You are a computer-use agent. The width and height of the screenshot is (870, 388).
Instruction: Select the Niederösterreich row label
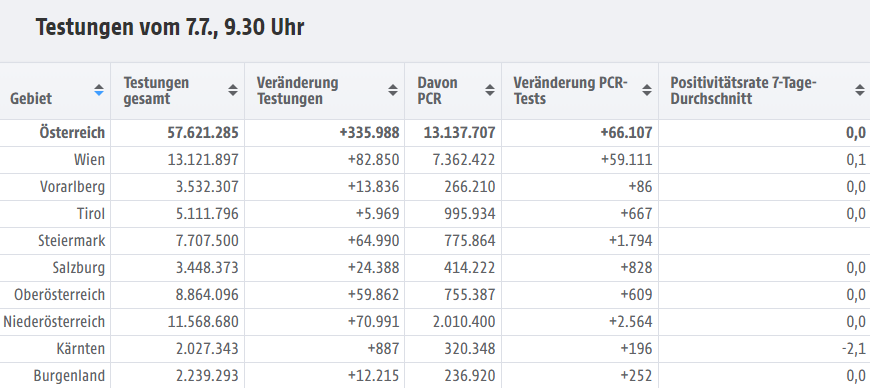[x=54, y=322]
